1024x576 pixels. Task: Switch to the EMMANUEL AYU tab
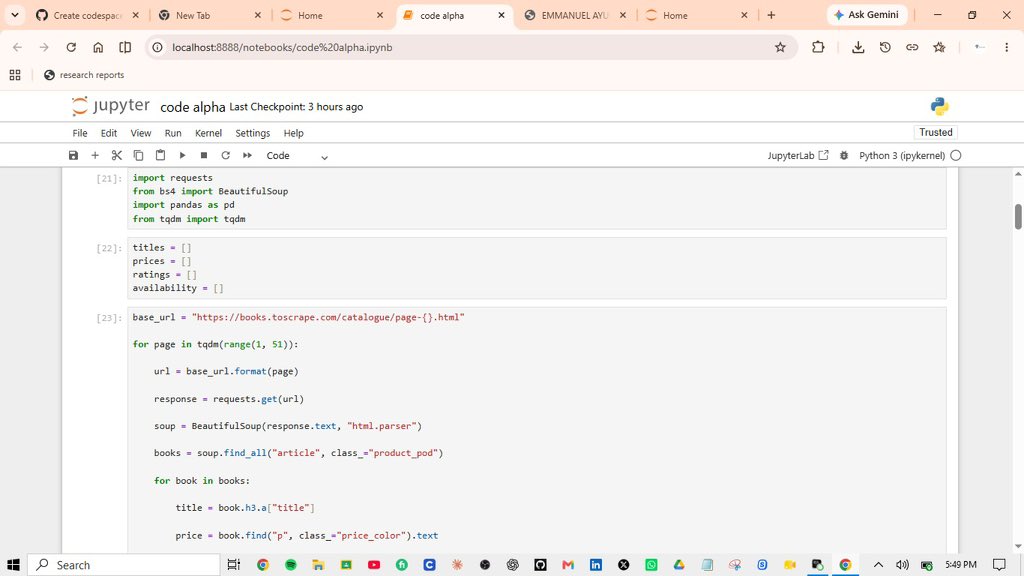(x=575, y=15)
